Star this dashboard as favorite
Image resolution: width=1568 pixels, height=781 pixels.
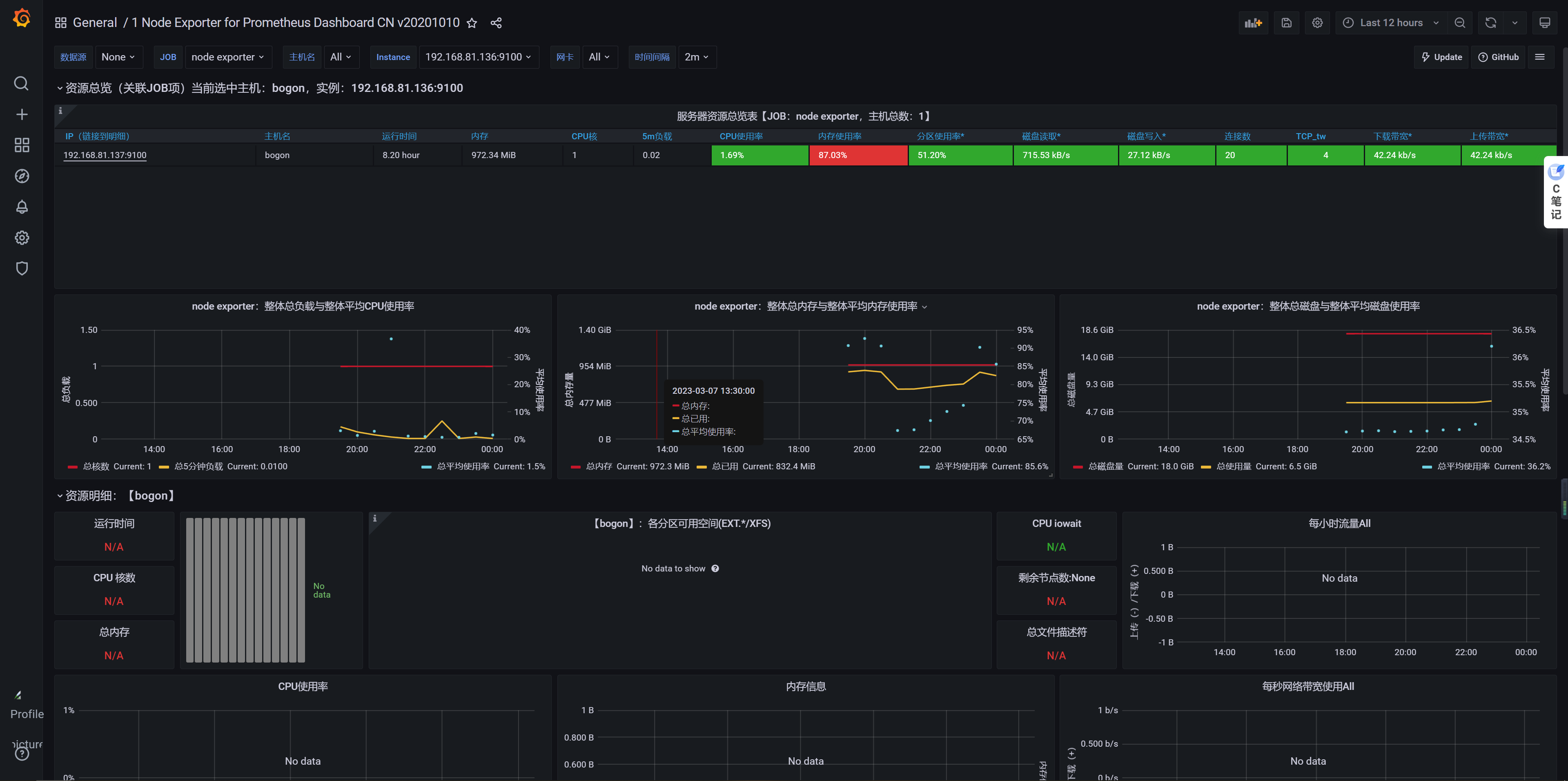pos(472,22)
